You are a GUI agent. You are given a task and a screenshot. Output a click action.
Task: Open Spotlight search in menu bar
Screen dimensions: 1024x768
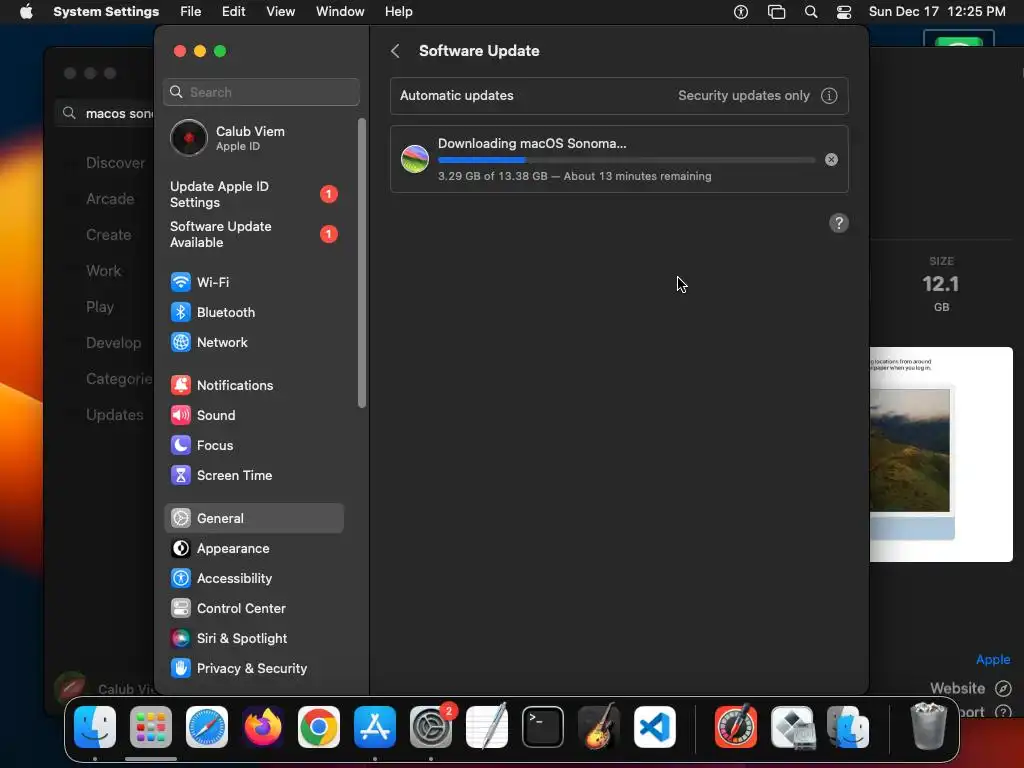tap(810, 12)
